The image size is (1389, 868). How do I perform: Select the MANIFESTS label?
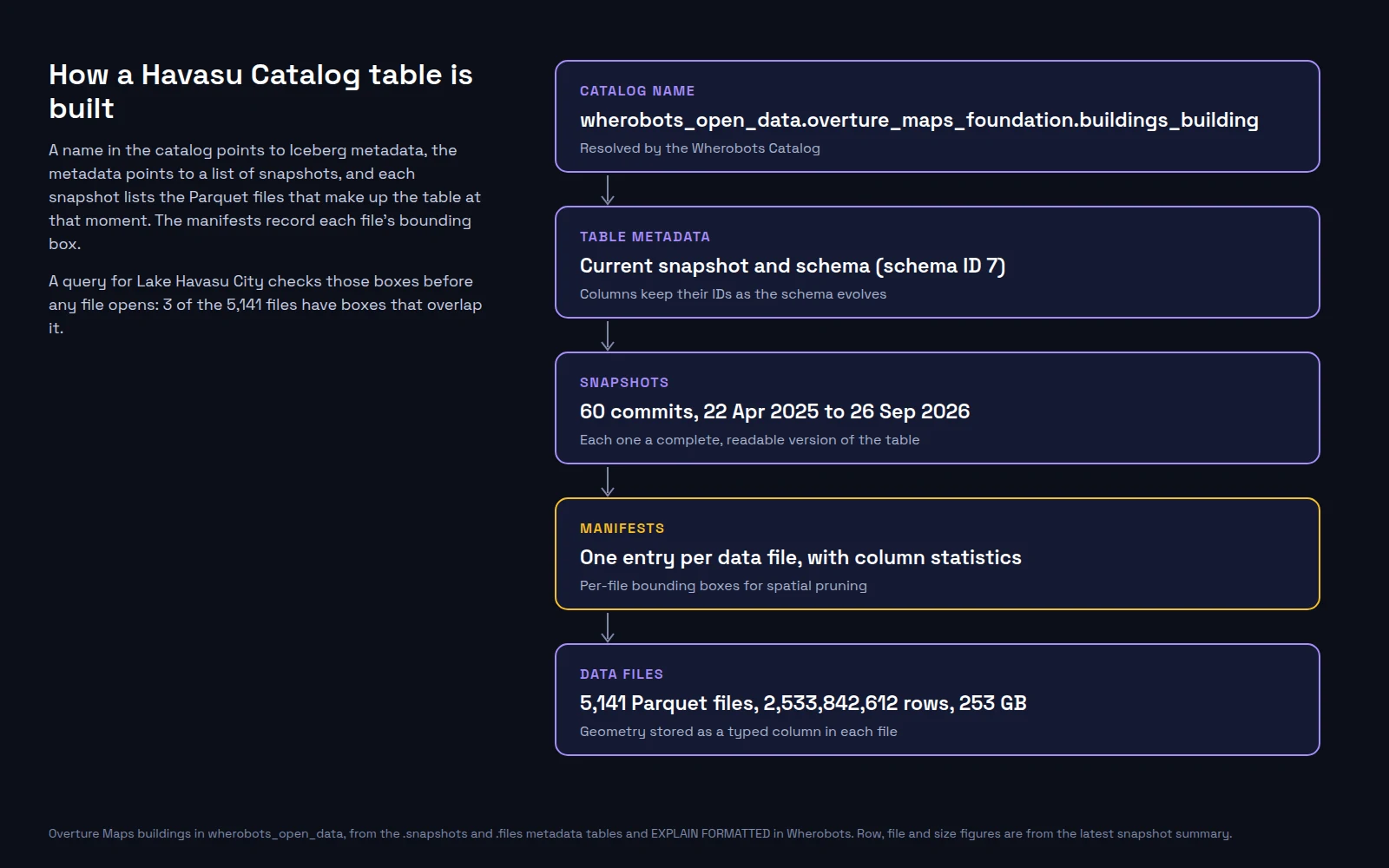coord(622,529)
